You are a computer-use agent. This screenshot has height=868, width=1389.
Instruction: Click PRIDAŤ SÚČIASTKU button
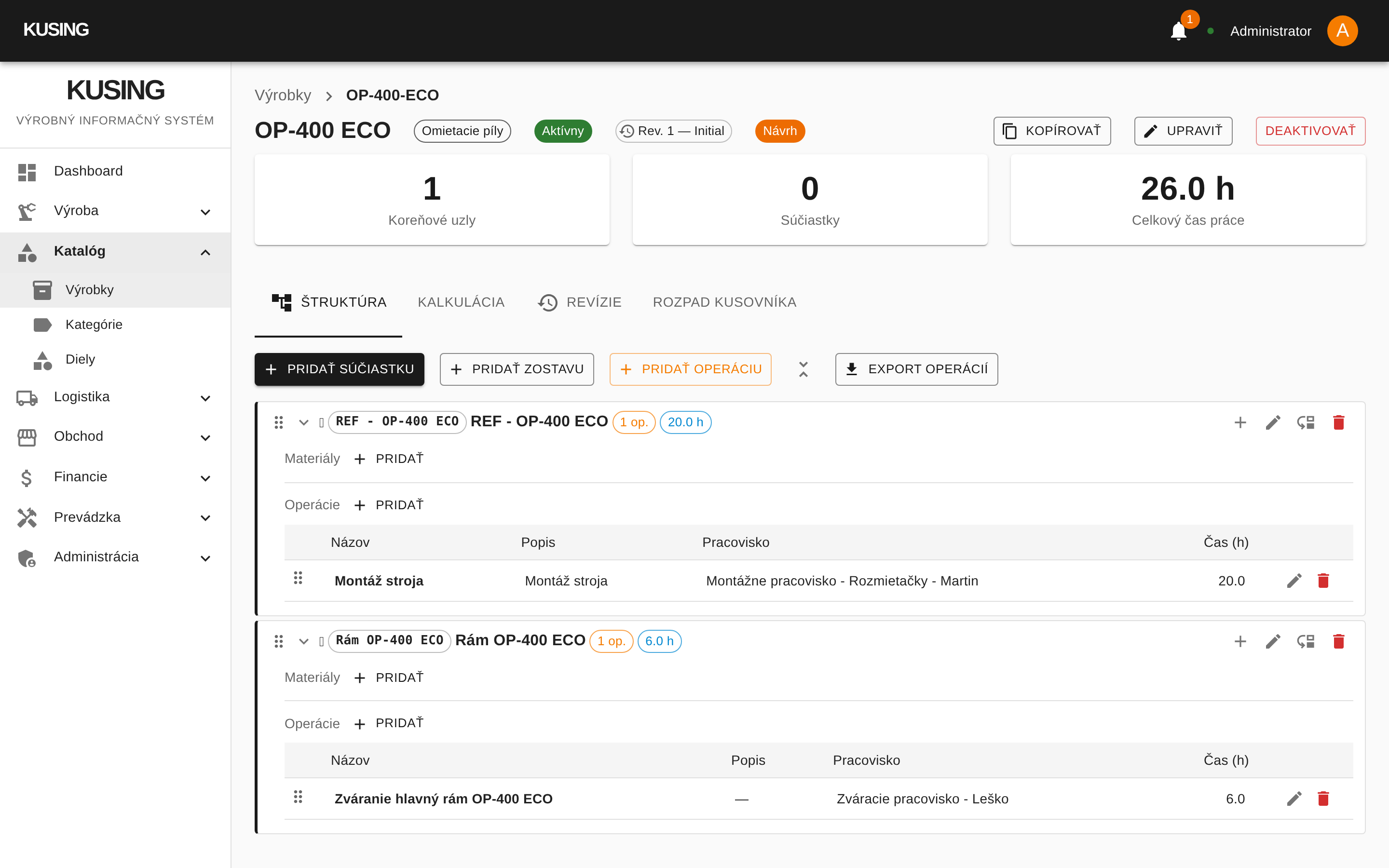tap(339, 369)
